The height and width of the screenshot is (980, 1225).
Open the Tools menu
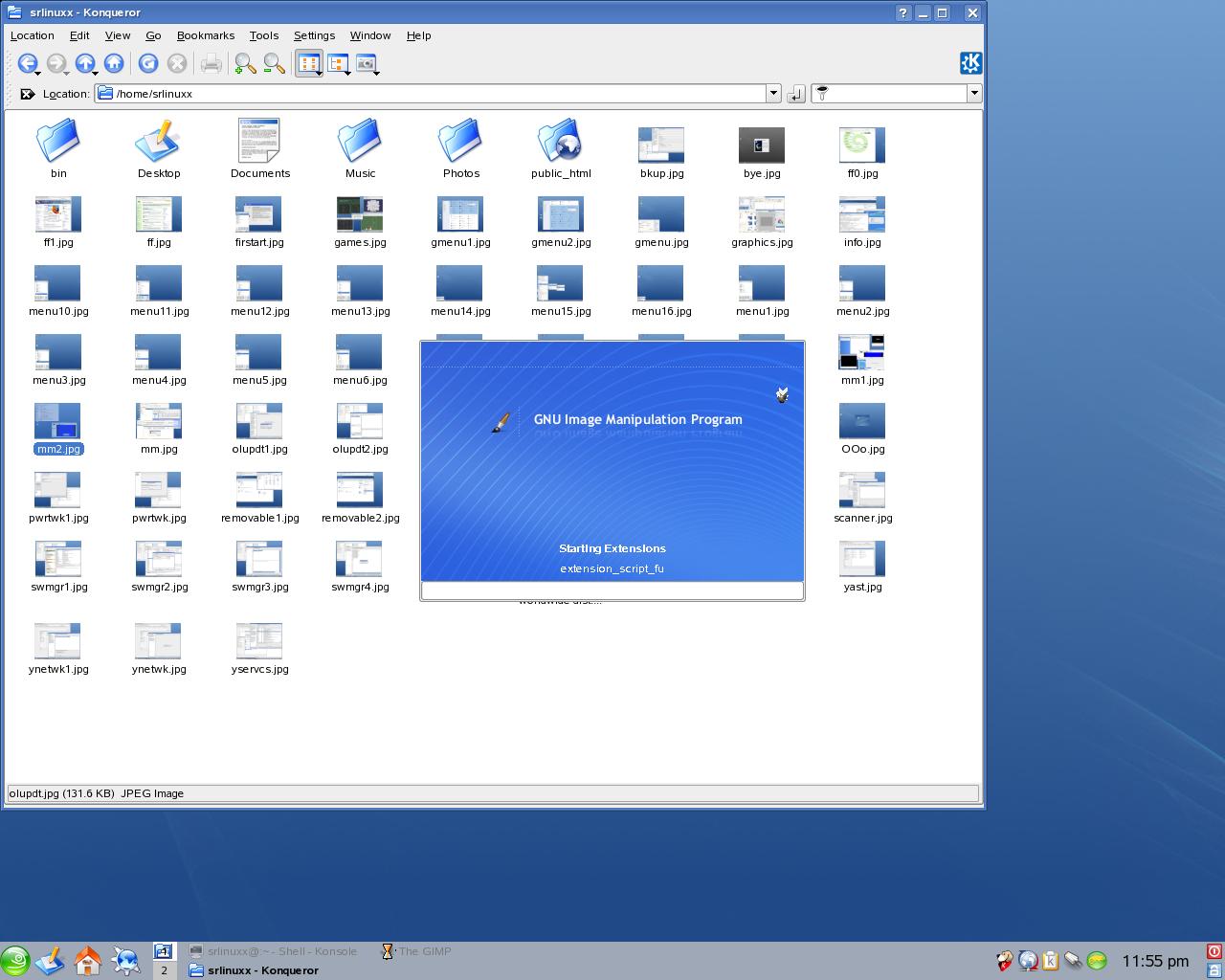264,35
